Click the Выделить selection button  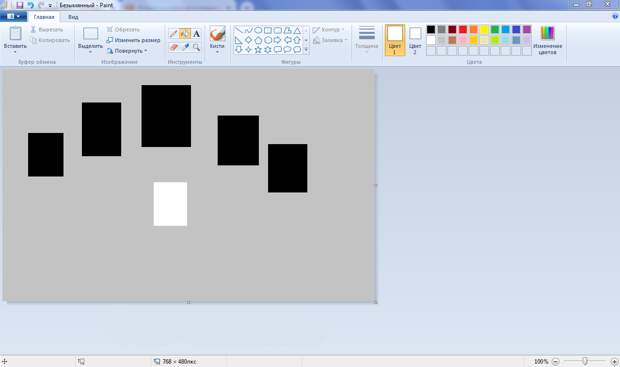(x=90, y=37)
